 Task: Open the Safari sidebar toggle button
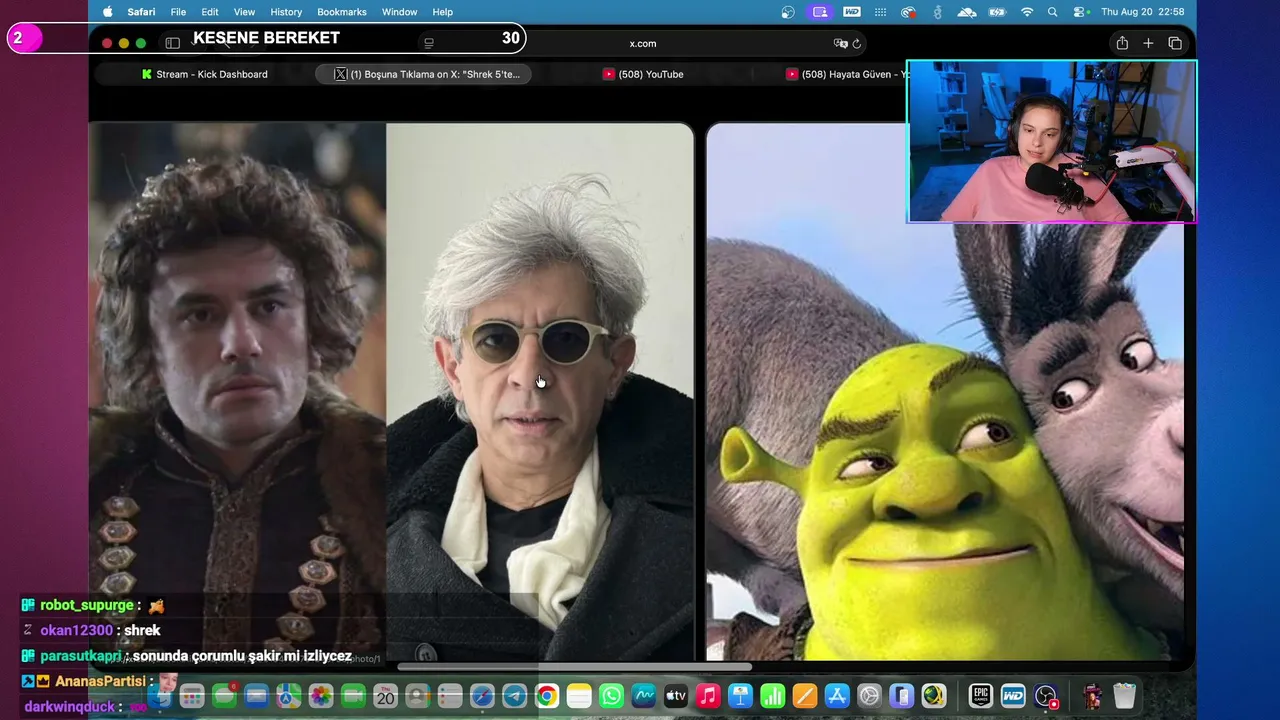point(172,43)
